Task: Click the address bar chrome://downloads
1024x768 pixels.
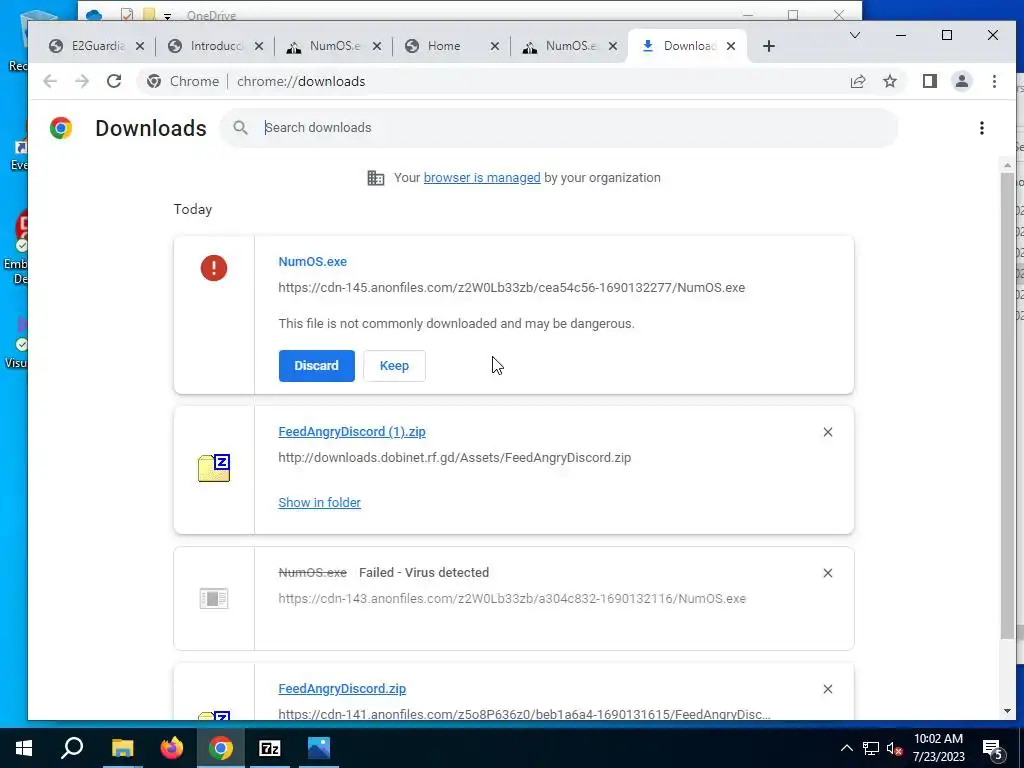Action: tap(301, 81)
